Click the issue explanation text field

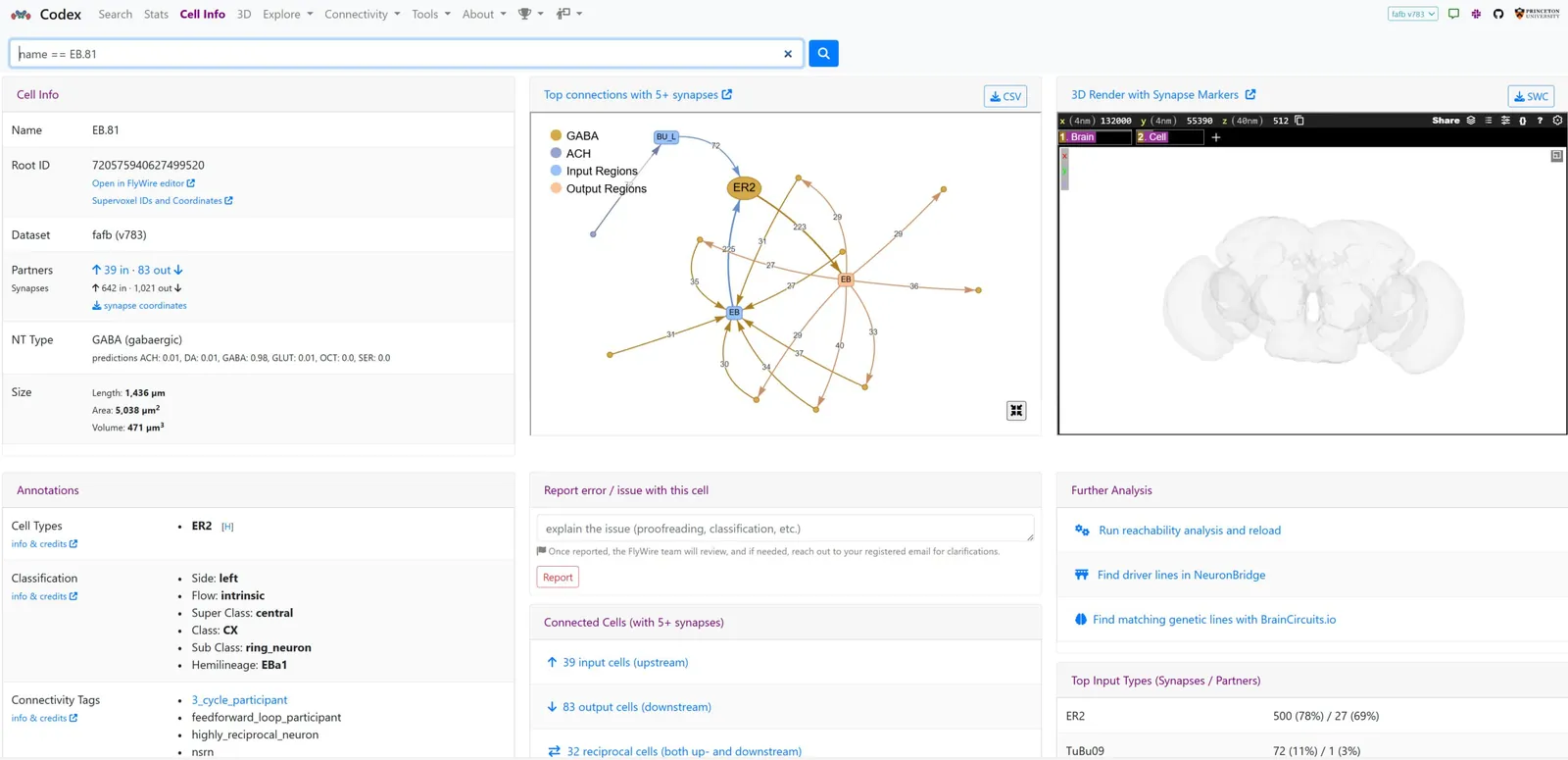click(785, 529)
